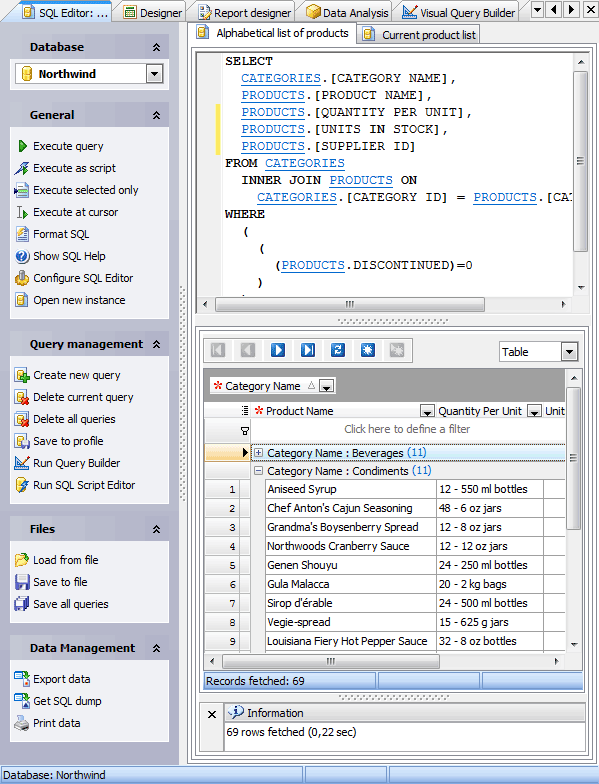599x784 pixels.
Task: Click the refresh data navigator button
Action: (338, 350)
